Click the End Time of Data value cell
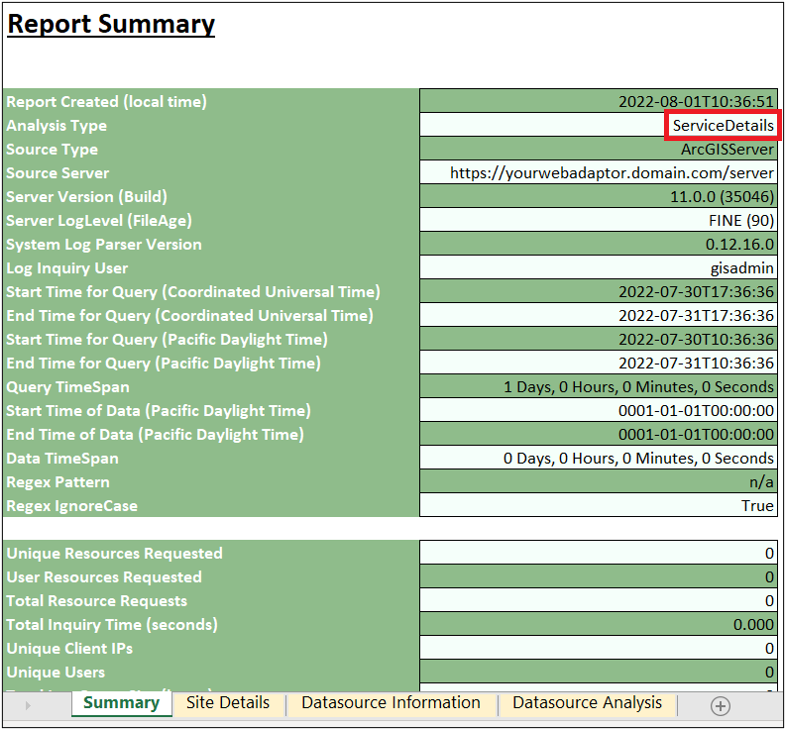This screenshot has width=786, height=731. tap(598, 434)
